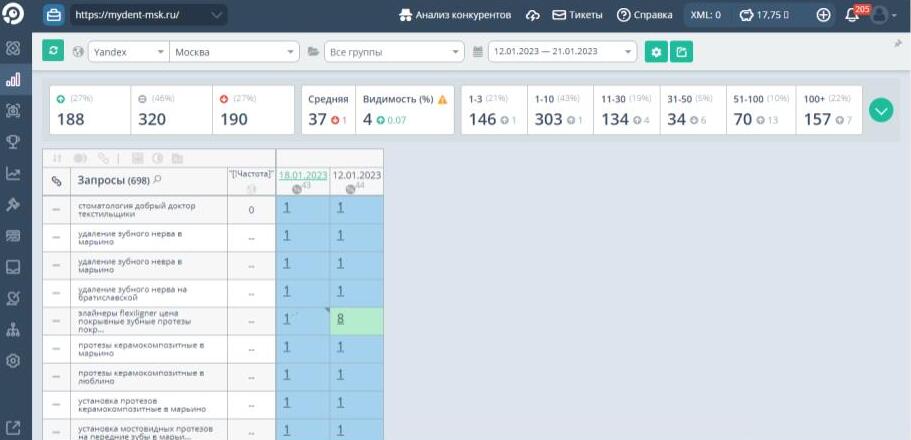Viewport: 911px width, 440px height.
Task: Click the sort arrows icon in table toolbar
Action: [x=57, y=158]
